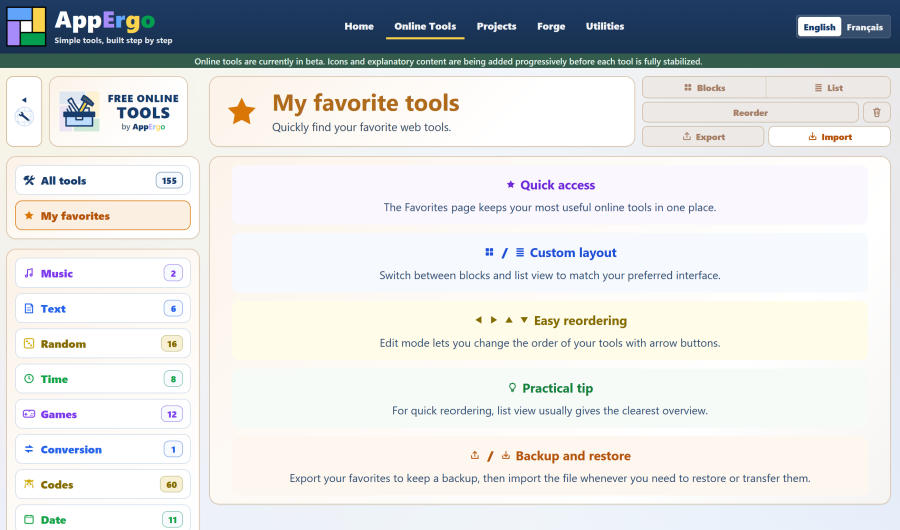Click the Easy reordering heading
Image resolution: width=900 pixels, height=530 pixels.
[x=580, y=320]
